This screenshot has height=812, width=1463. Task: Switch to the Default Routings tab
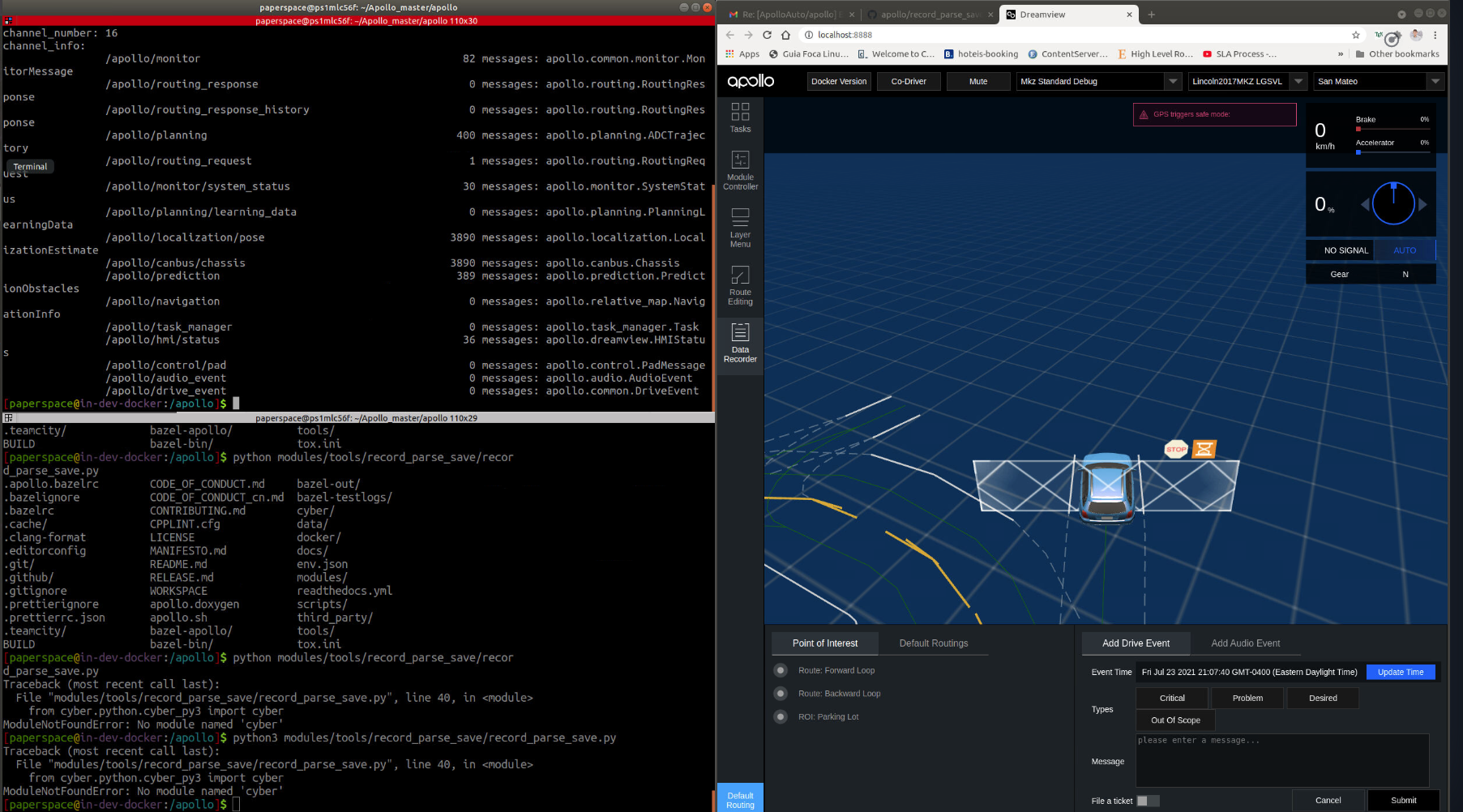coord(934,643)
